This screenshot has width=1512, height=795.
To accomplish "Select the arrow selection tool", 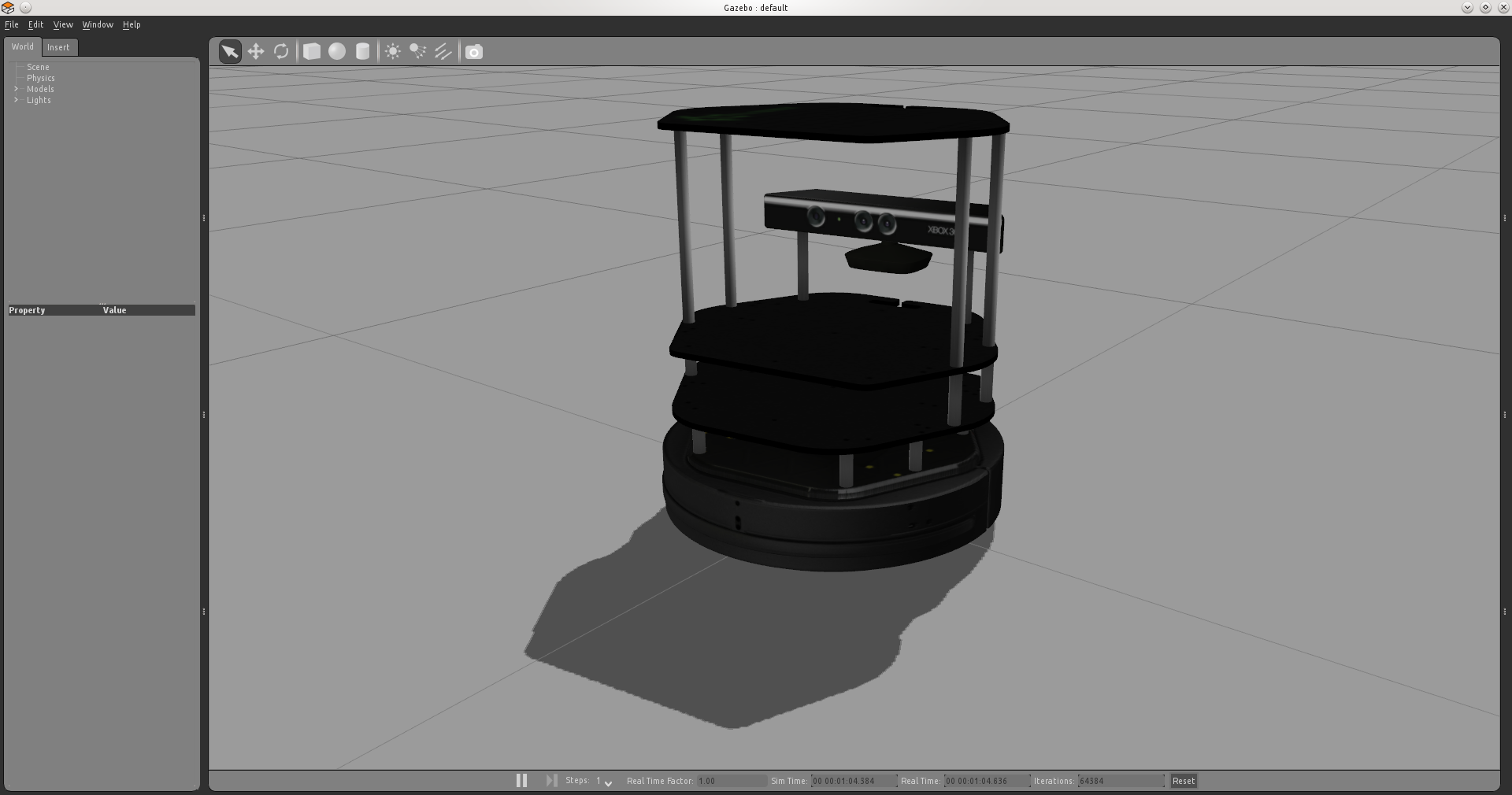I will [229, 51].
